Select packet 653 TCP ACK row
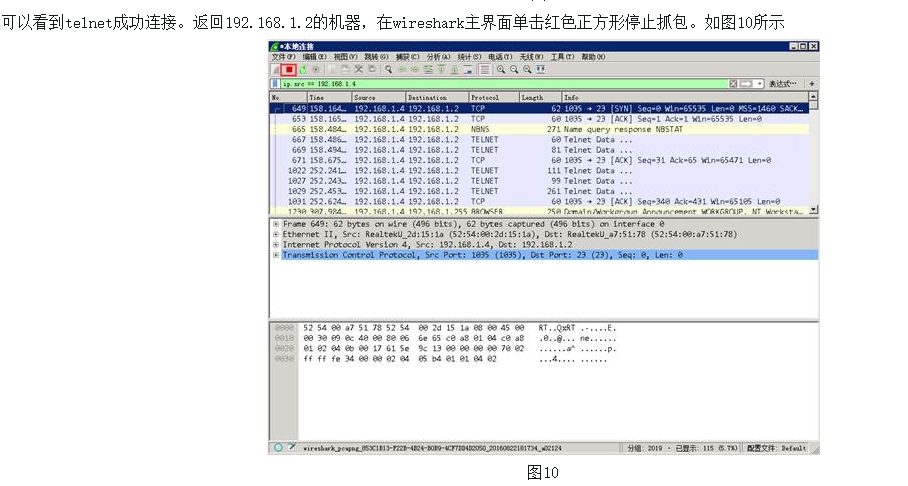The image size is (908, 486). [539, 119]
